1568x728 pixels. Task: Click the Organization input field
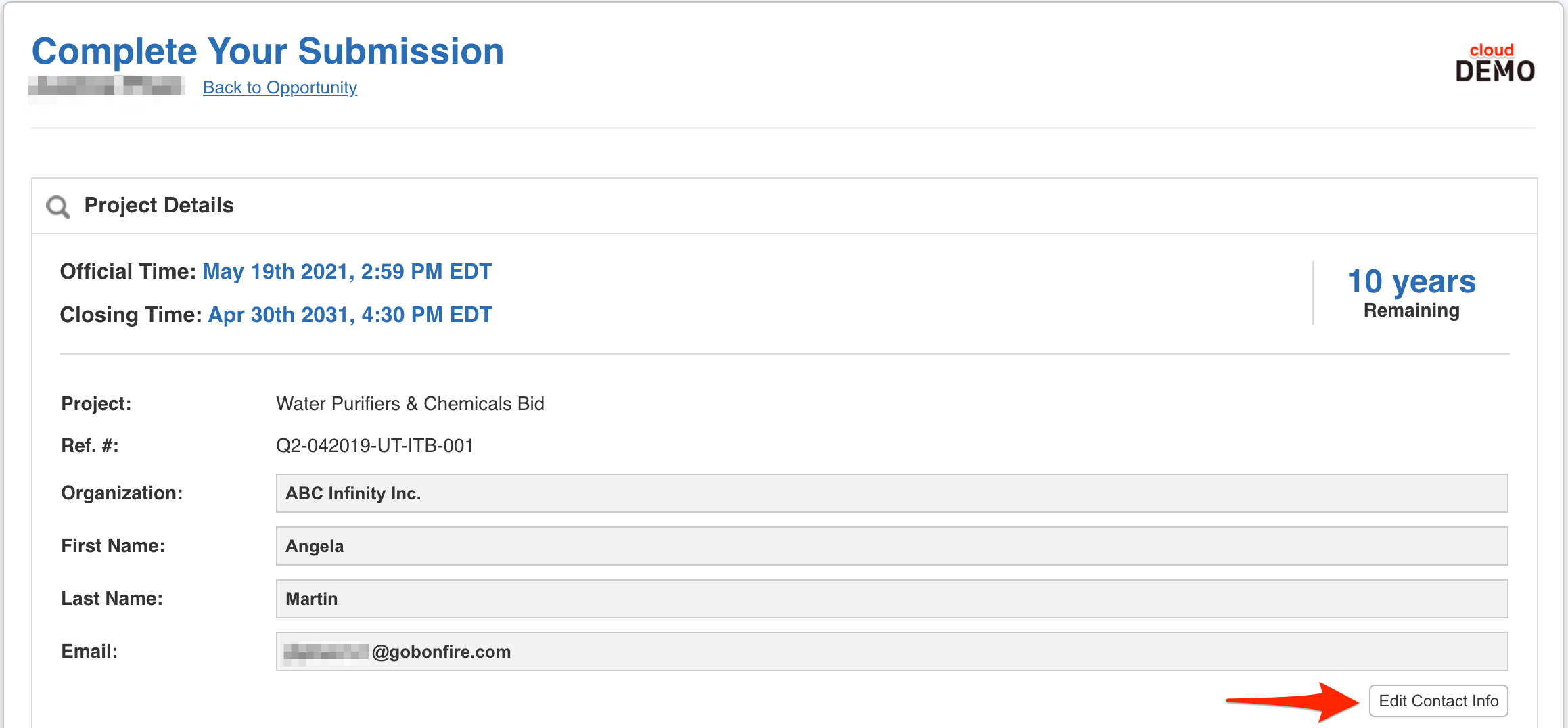(891, 493)
